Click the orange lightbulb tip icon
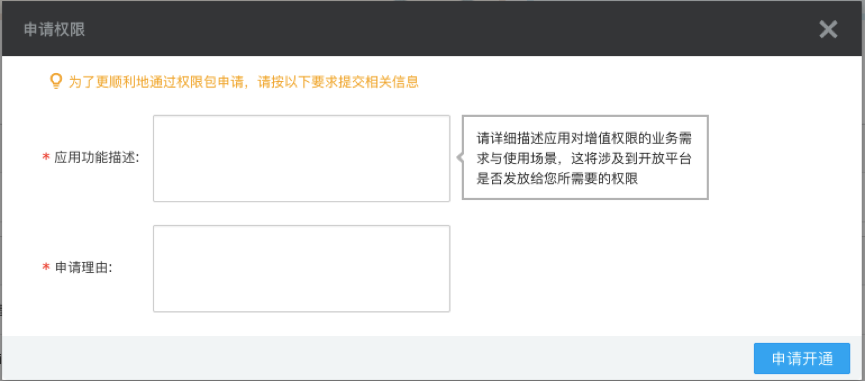 [56, 82]
